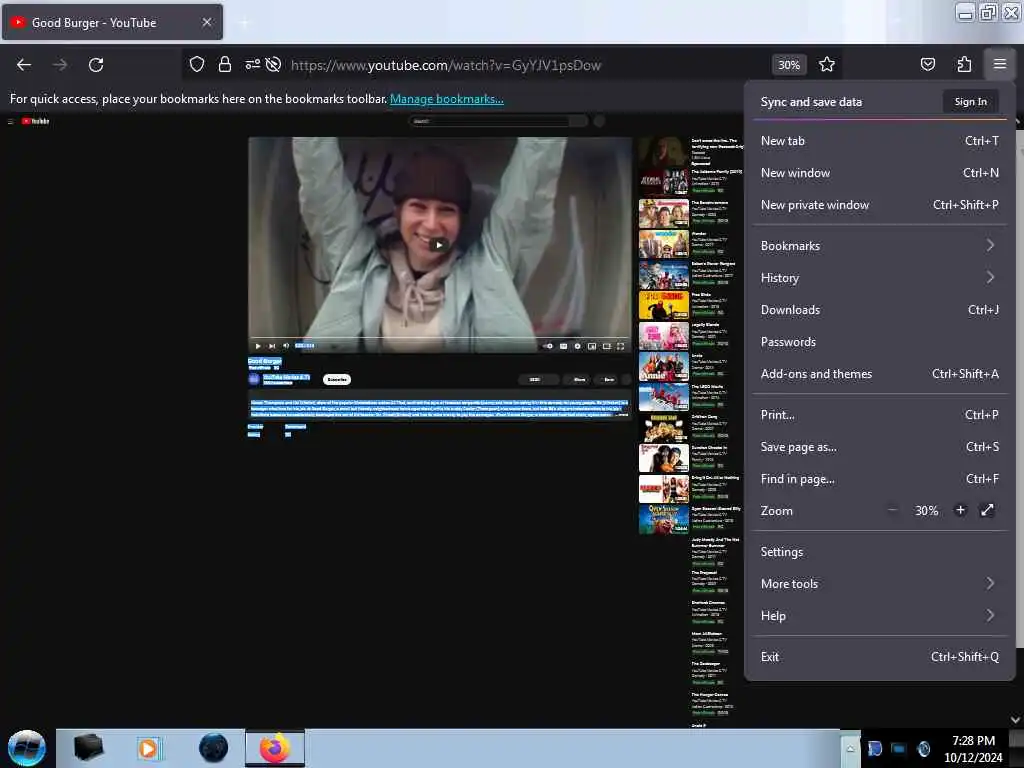Viewport: 1024px width, 768px height.
Task: Open the Annie movie thumbnail
Action: 663,366
